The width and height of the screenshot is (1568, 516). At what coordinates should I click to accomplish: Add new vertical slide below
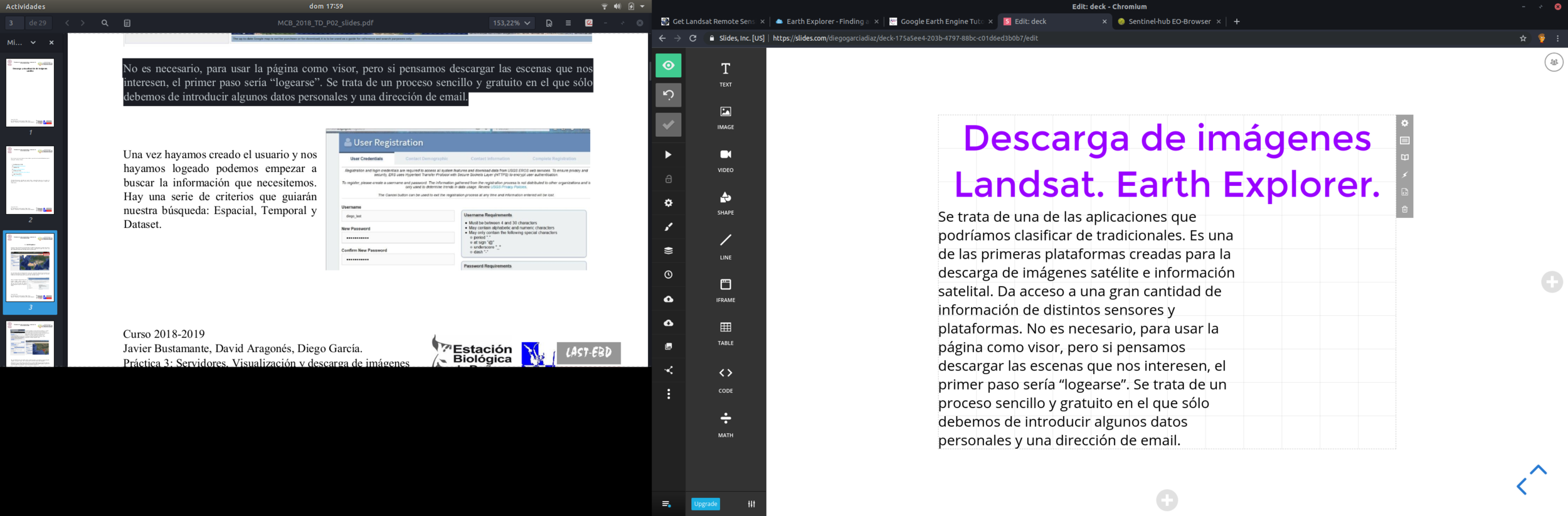tap(1167, 500)
